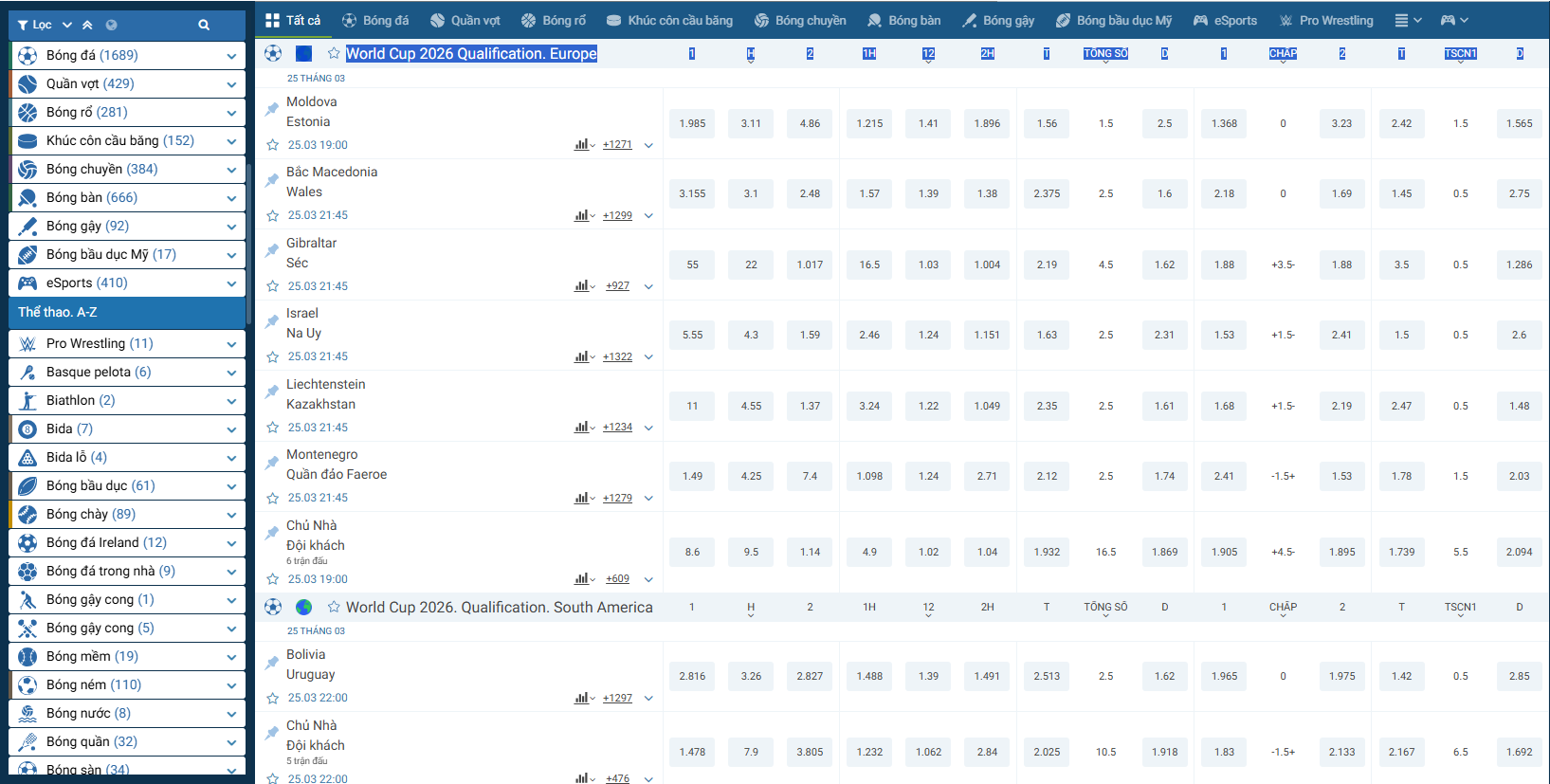Click the search magnifier in the sidebar header
Screen dimensions: 1550x784
click(x=204, y=25)
